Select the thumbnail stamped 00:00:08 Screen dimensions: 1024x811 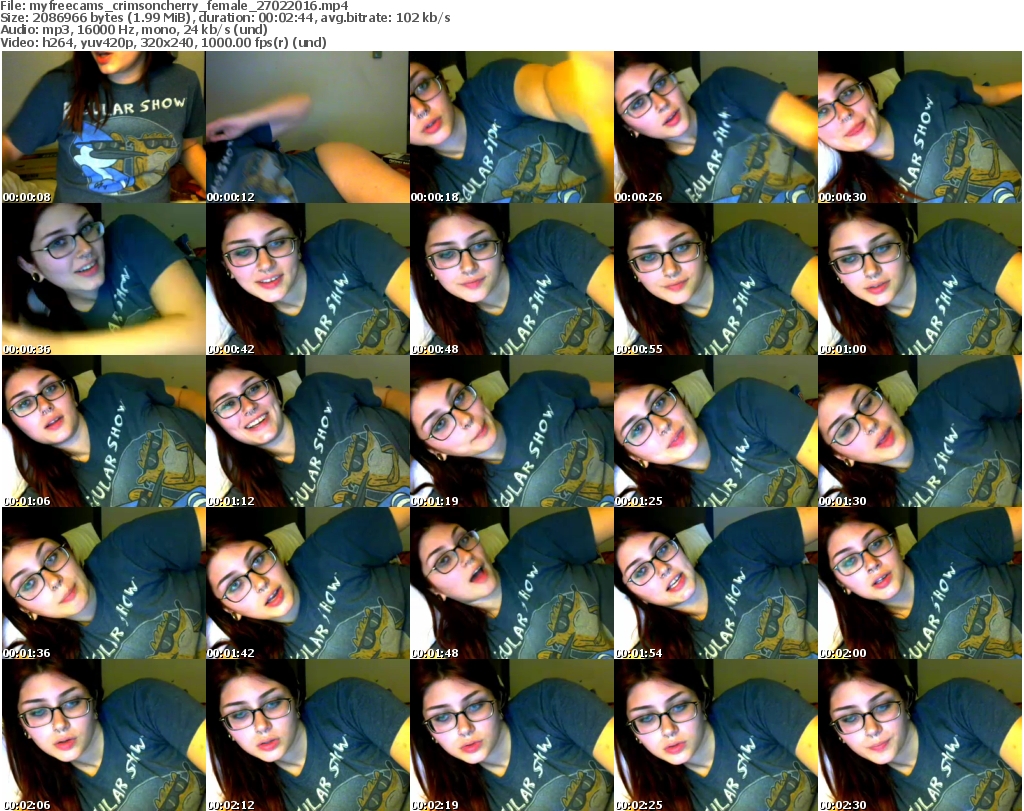coord(103,127)
